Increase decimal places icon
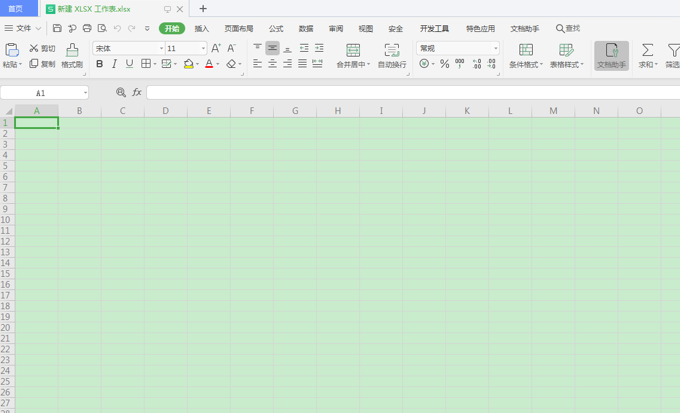This screenshot has width=680, height=413. pos(477,64)
